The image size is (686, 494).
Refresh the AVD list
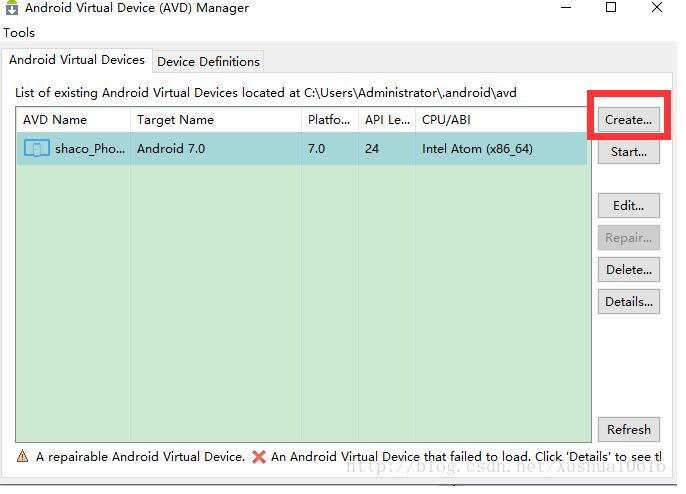tap(629, 430)
